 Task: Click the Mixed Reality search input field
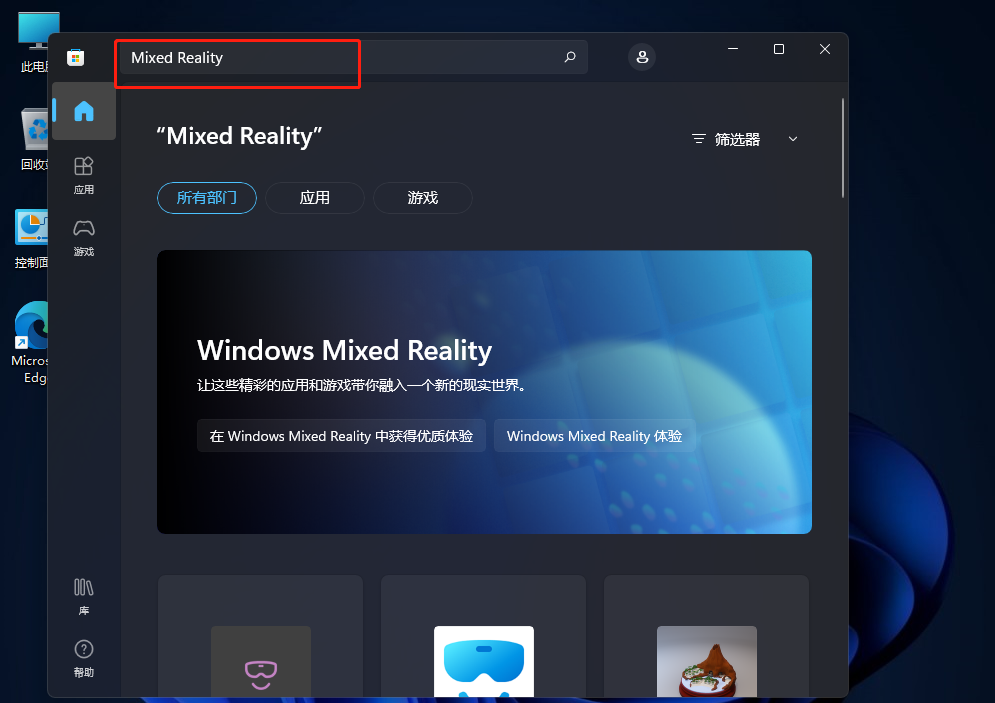pos(340,58)
